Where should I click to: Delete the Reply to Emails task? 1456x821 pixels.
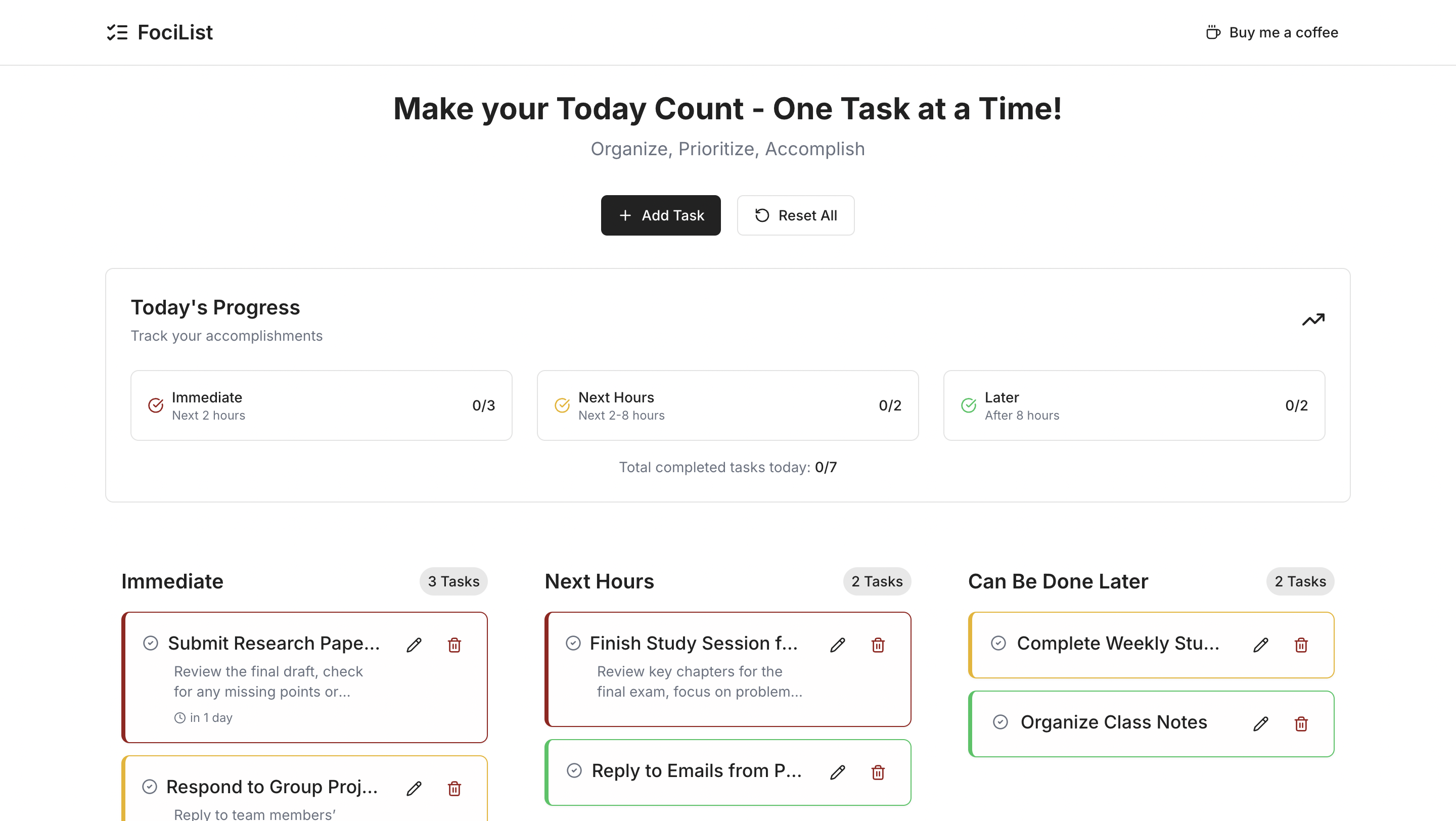(x=878, y=772)
